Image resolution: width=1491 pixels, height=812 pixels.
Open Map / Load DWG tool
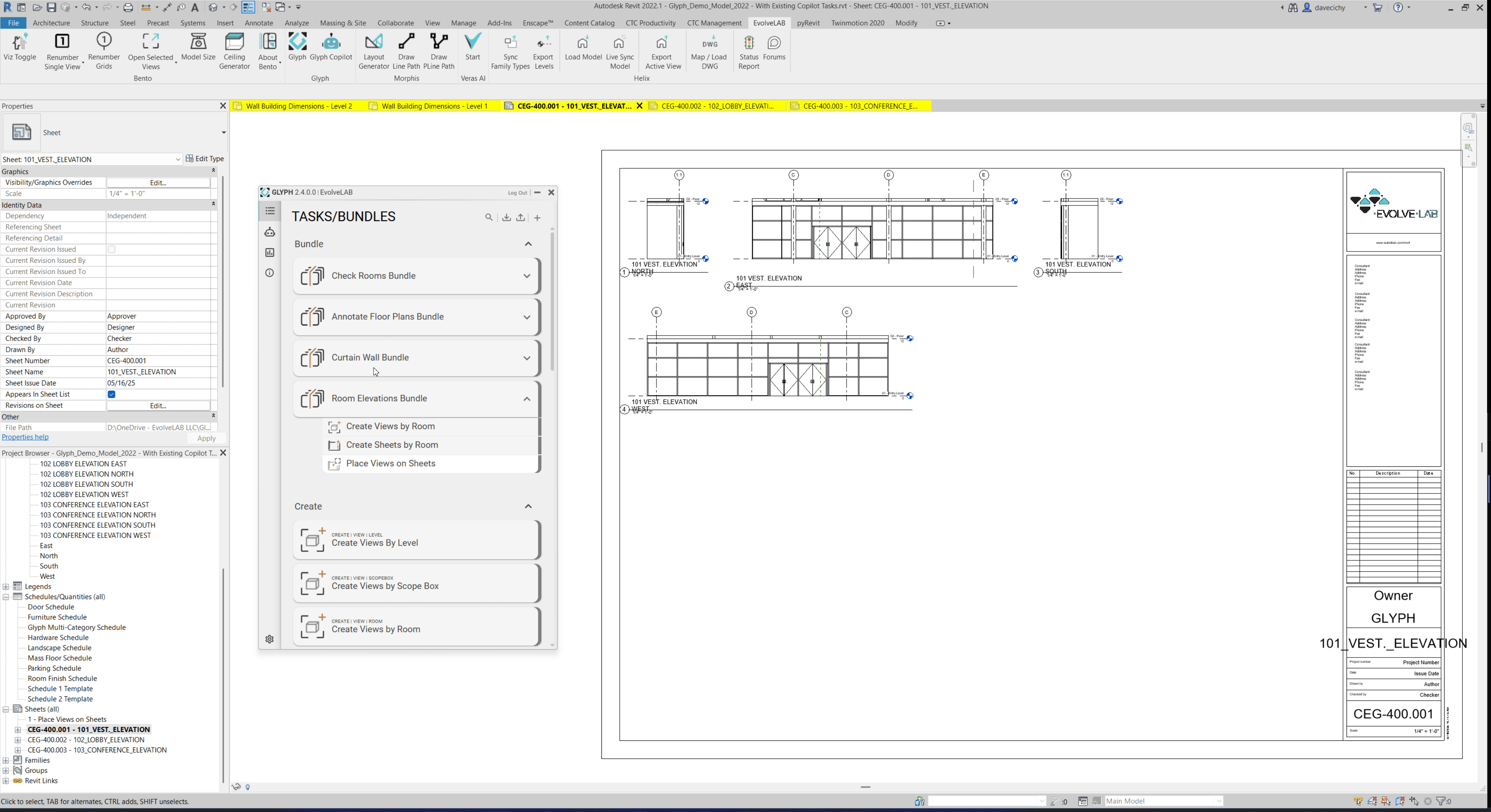click(709, 51)
